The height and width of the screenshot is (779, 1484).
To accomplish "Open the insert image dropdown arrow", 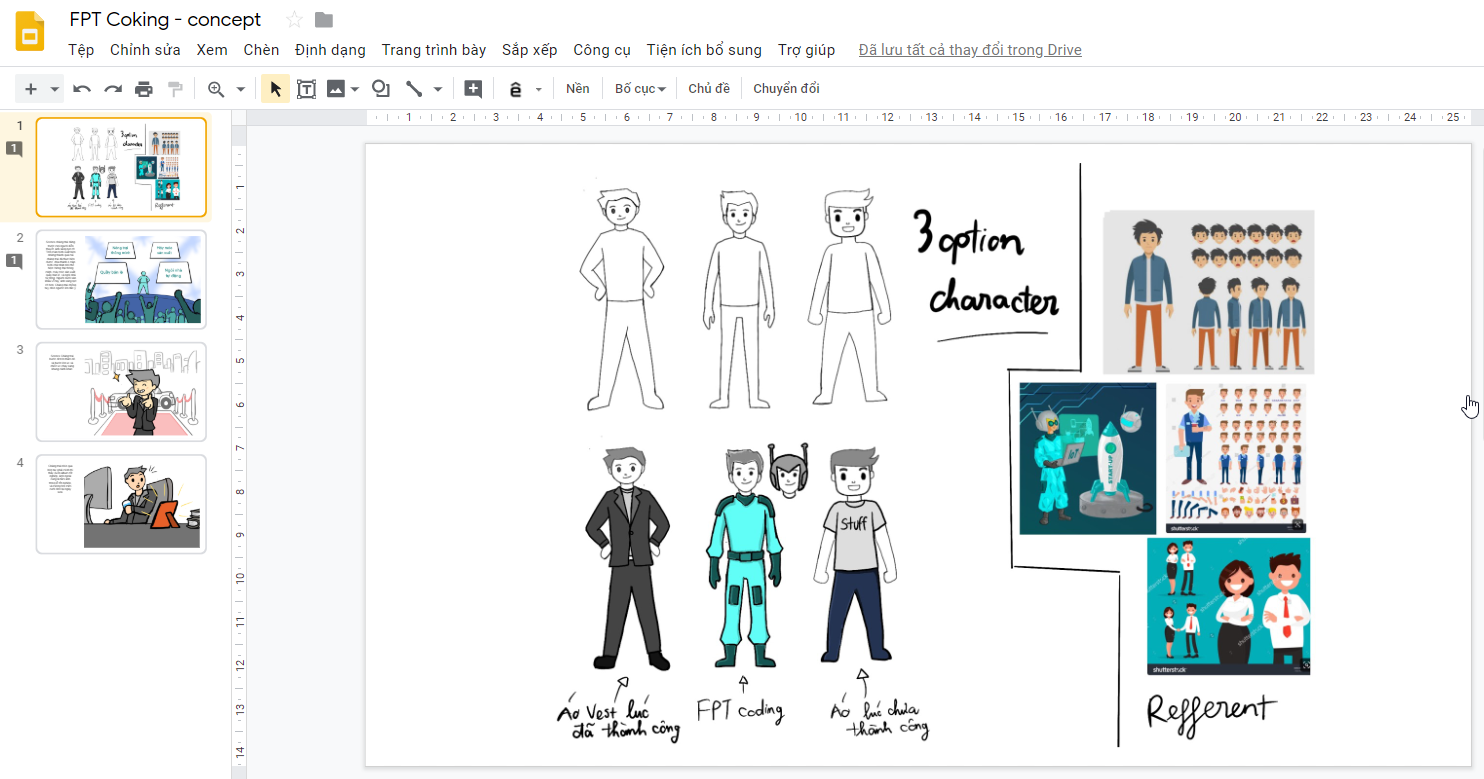I will pyautogui.click(x=355, y=89).
